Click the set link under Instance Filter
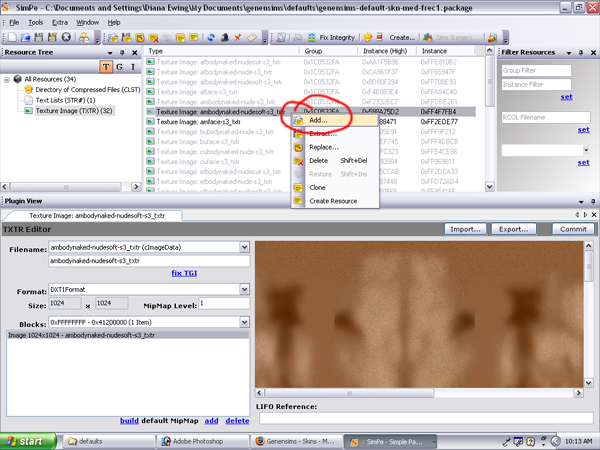This screenshot has width=600, height=450. click(566, 97)
